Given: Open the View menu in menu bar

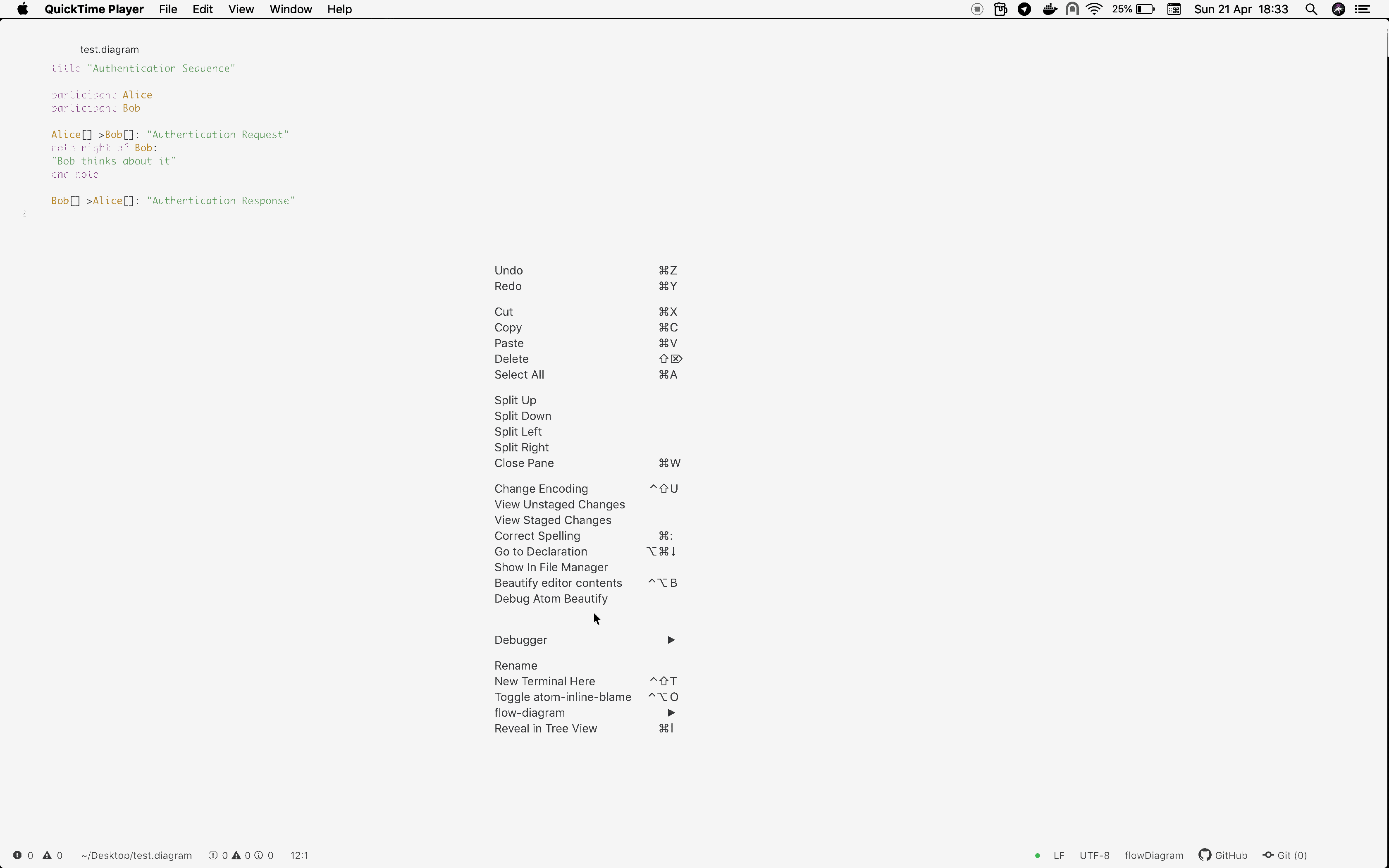Looking at the screenshot, I should coord(241,9).
